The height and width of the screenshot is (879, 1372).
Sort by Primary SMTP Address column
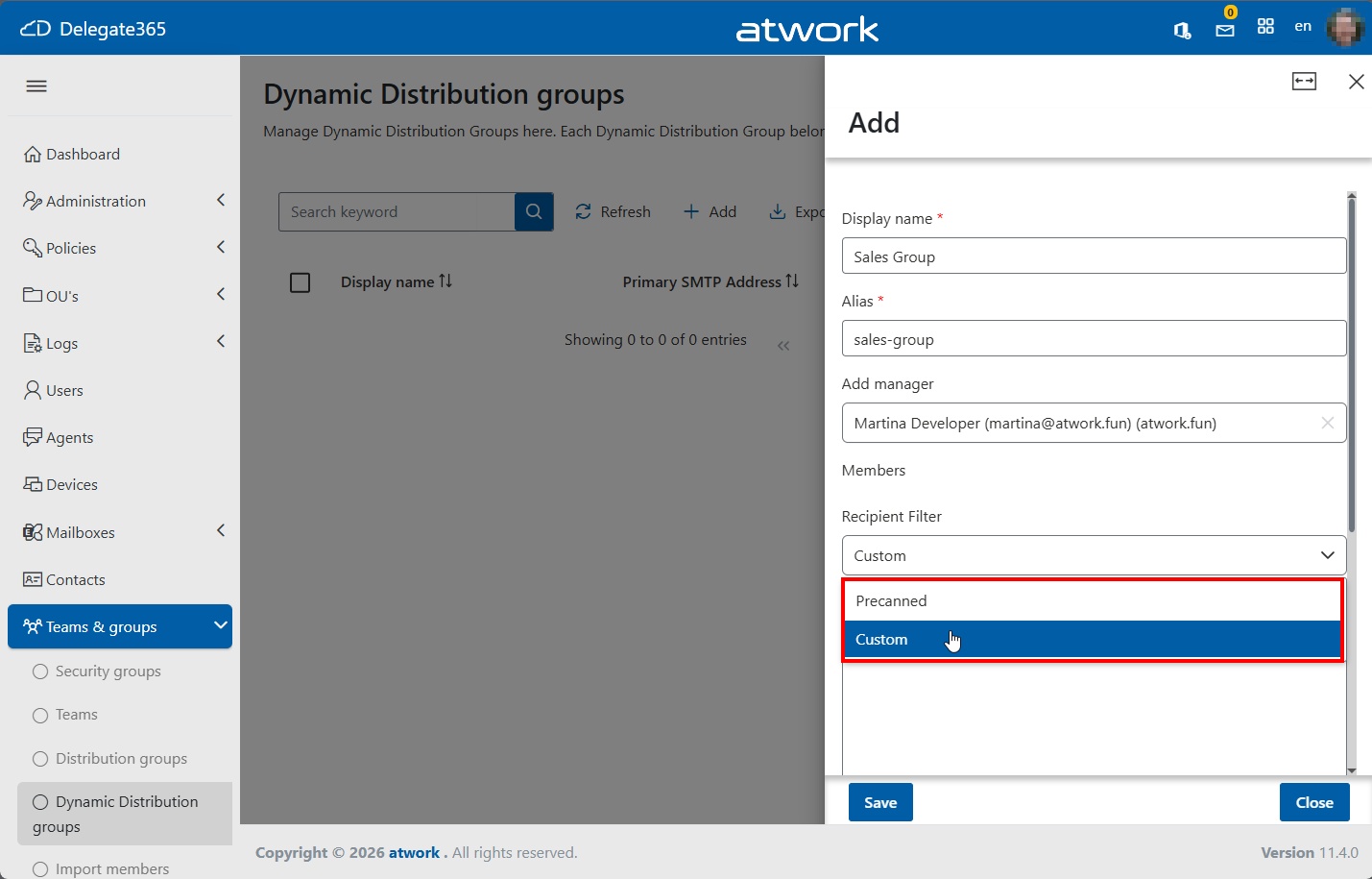click(710, 281)
